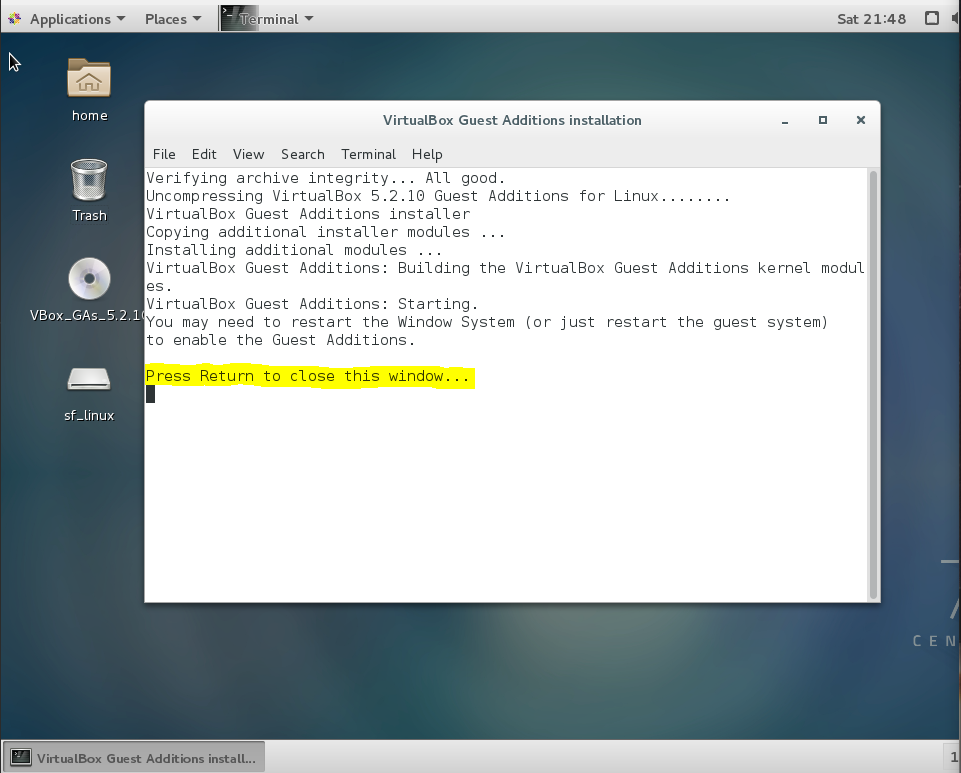Open the Trash desktop icon
Viewport: 961px width, 773px height.
click(89, 180)
